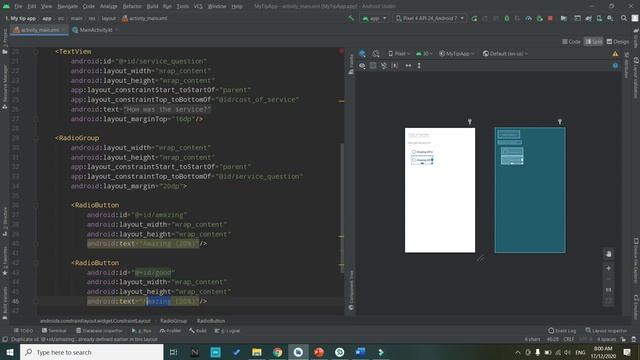Click the horizontal Guidelines arrow icon
The width and height of the screenshot is (640, 360).
[408, 65]
